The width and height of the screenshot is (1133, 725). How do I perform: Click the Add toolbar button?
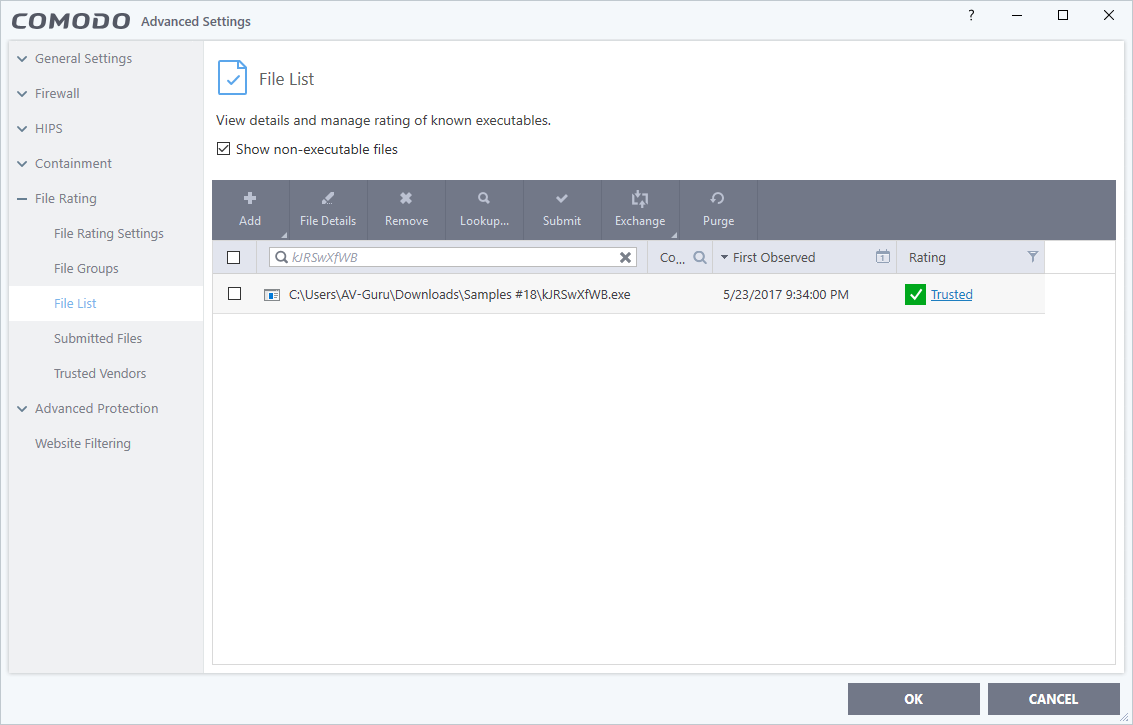click(250, 210)
